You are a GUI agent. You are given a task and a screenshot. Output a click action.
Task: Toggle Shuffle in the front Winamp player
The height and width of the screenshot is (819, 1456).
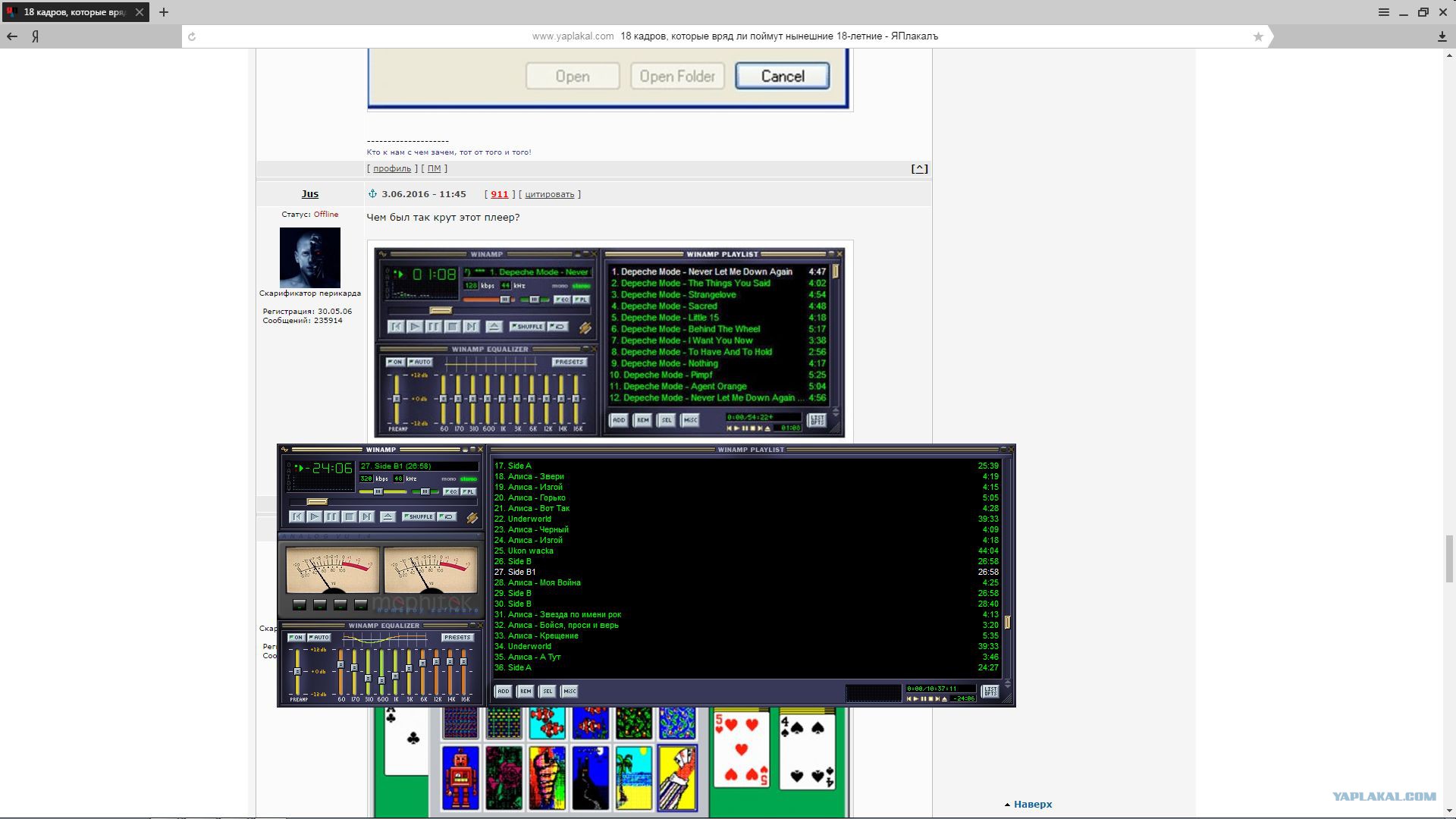[419, 516]
